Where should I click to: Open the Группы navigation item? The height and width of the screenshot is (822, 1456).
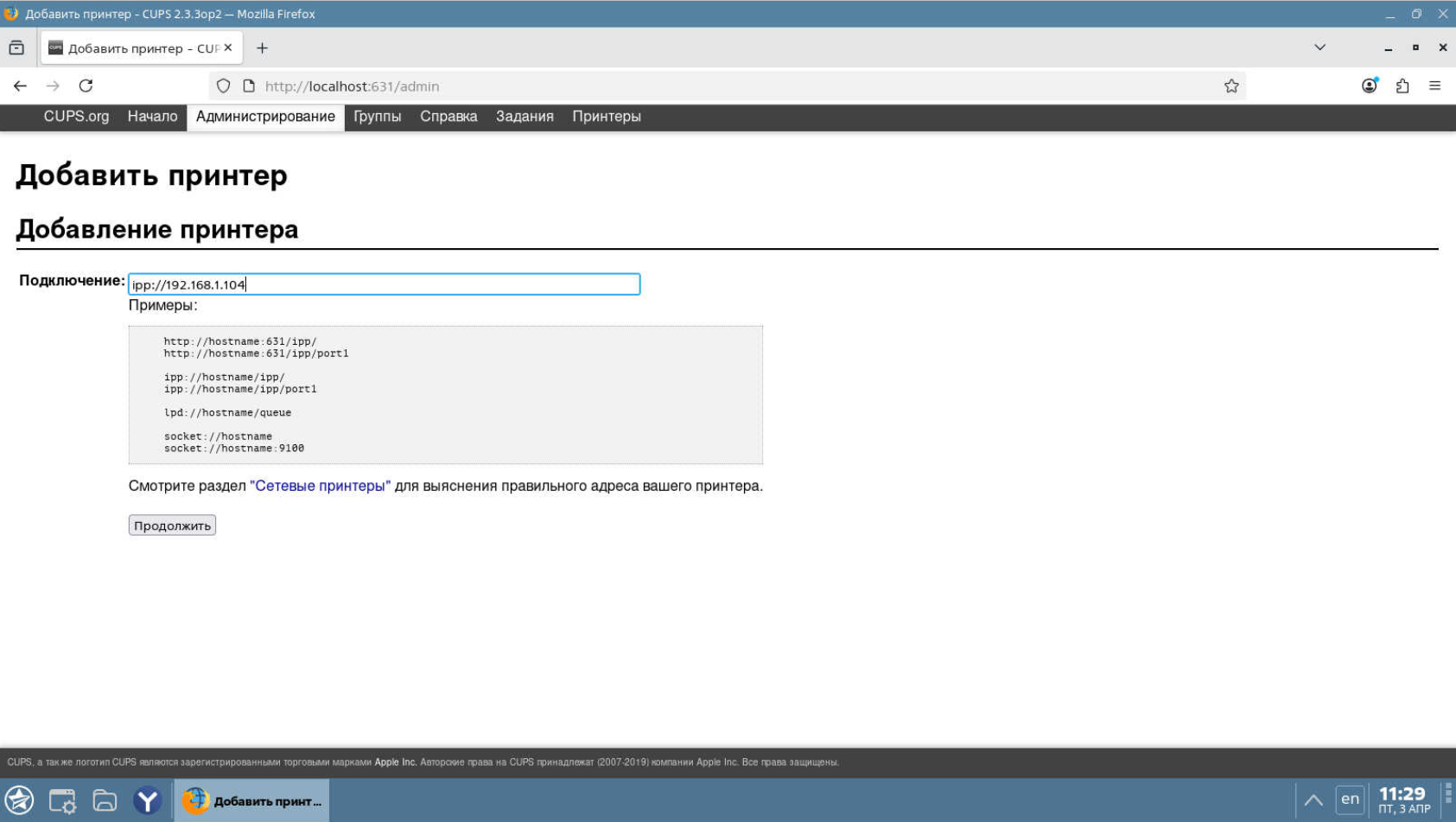pos(377,117)
